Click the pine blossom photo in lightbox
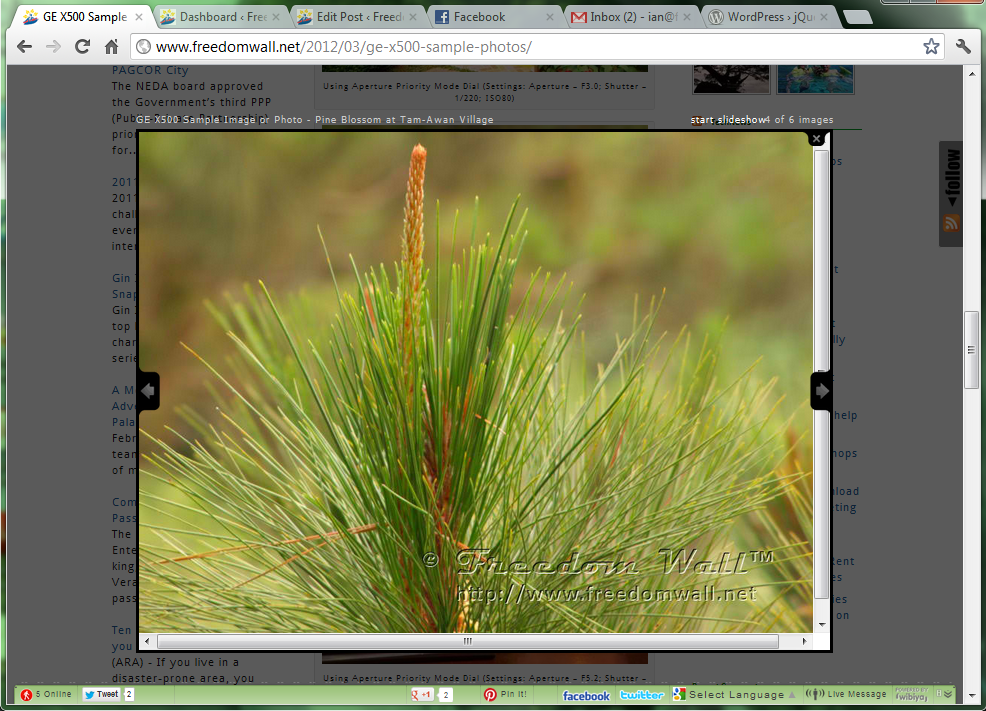 476,382
